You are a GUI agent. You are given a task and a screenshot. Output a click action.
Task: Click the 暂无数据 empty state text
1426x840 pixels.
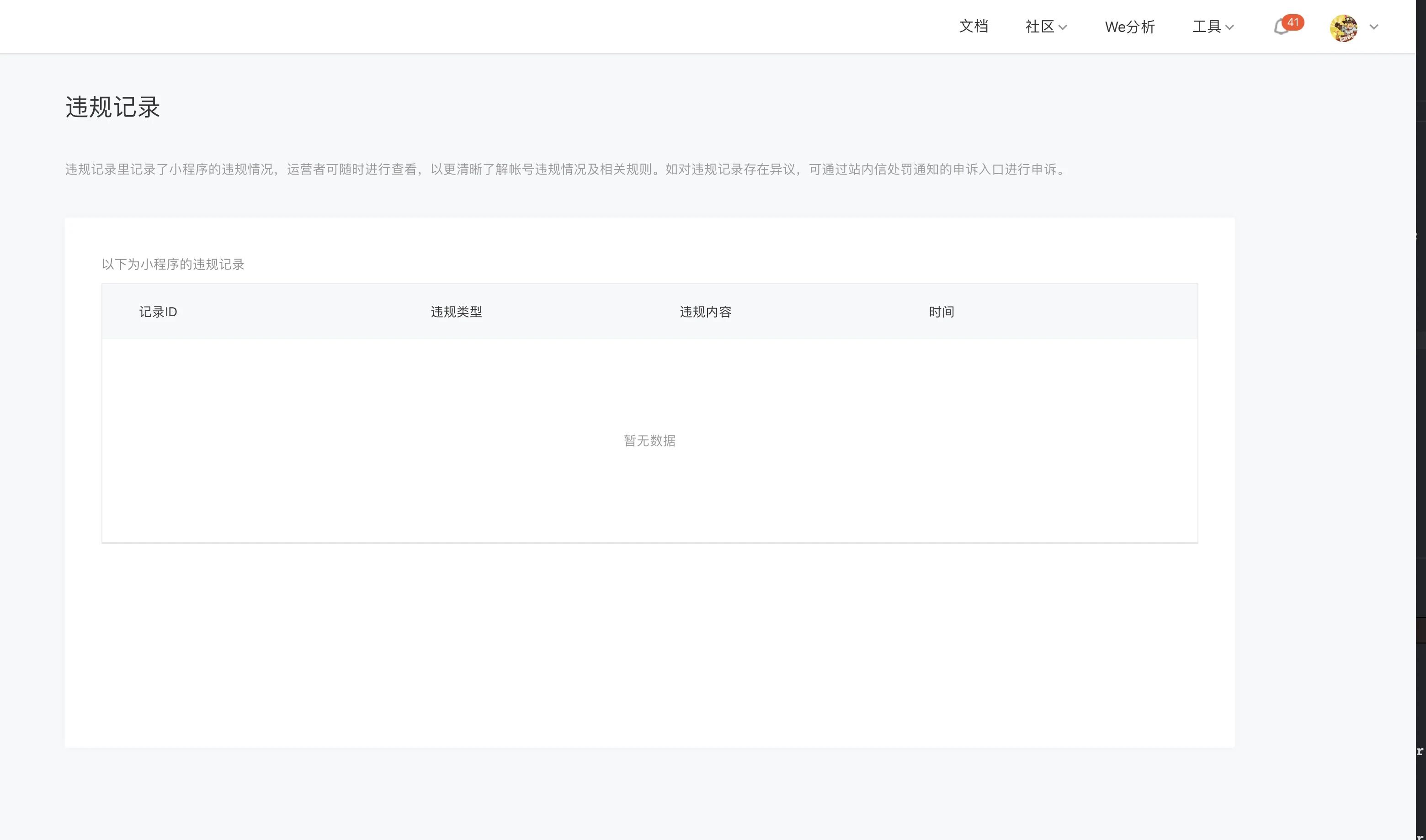(x=649, y=441)
